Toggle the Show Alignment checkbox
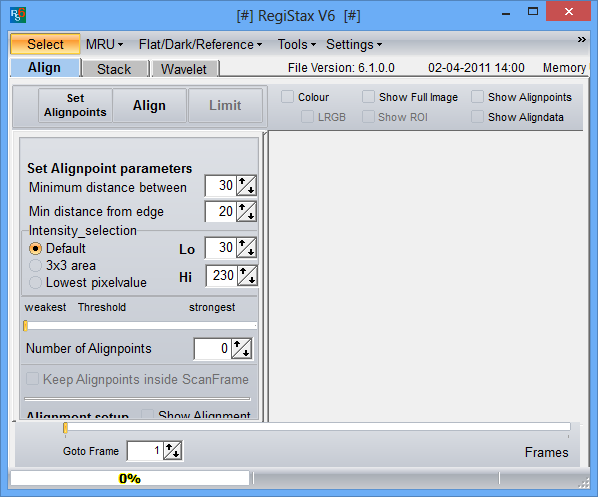Image resolution: width=598 pixels, height=497 pixels. pos(147,415)
